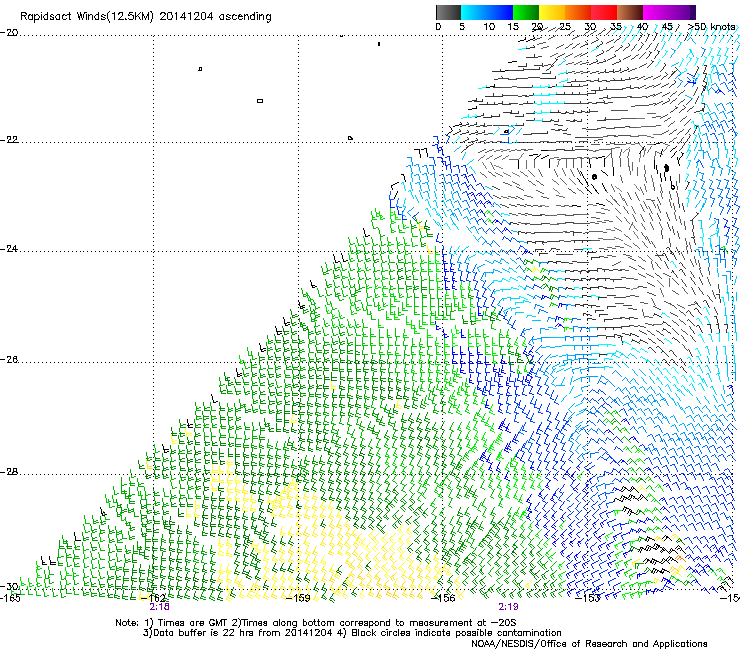Click the gray 0-5 knots legend segment
Screen dimensions: 740x650
pyautogui.click(x=448, y=12)
